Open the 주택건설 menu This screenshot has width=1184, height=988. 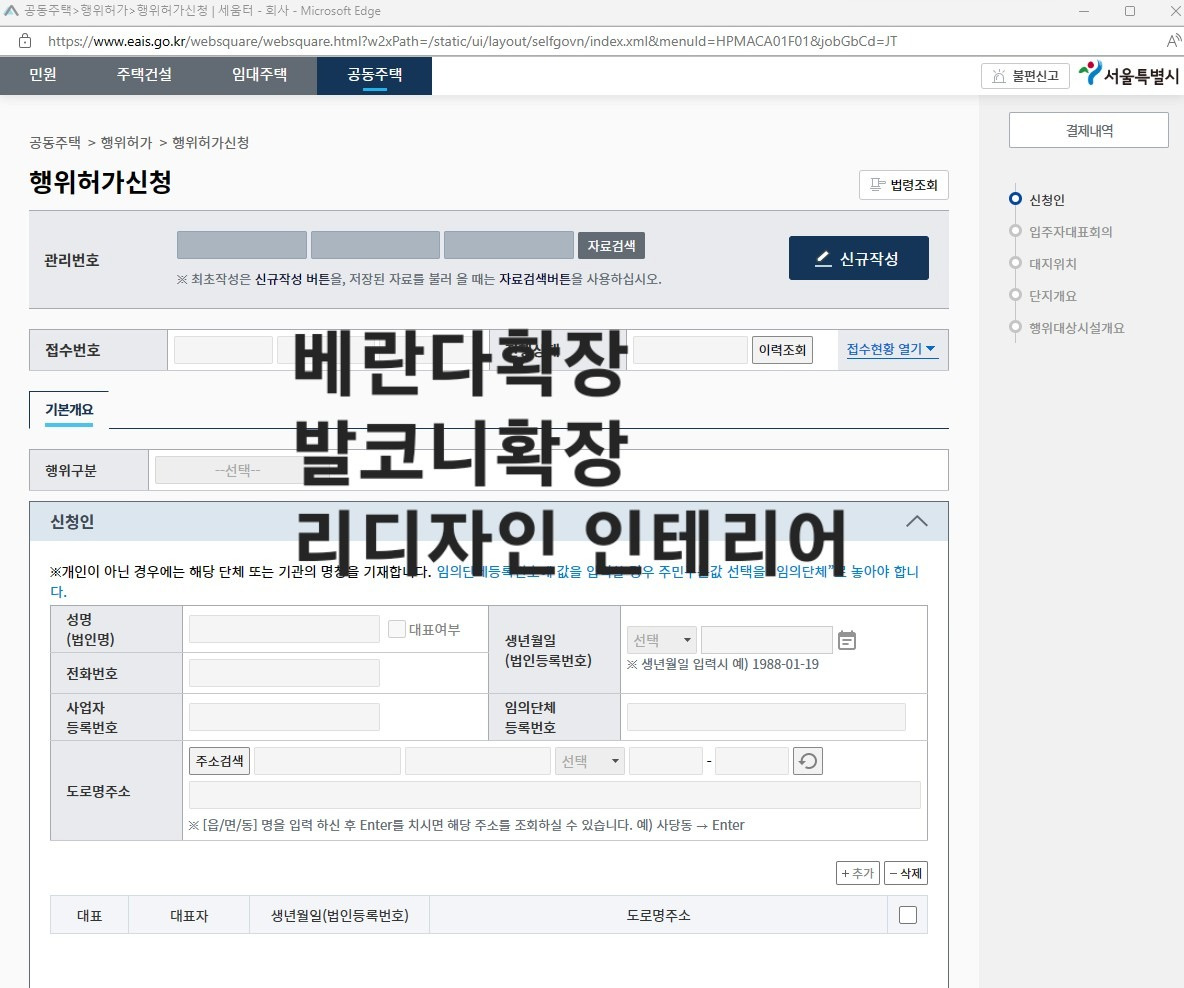click(x=144, y=74)
